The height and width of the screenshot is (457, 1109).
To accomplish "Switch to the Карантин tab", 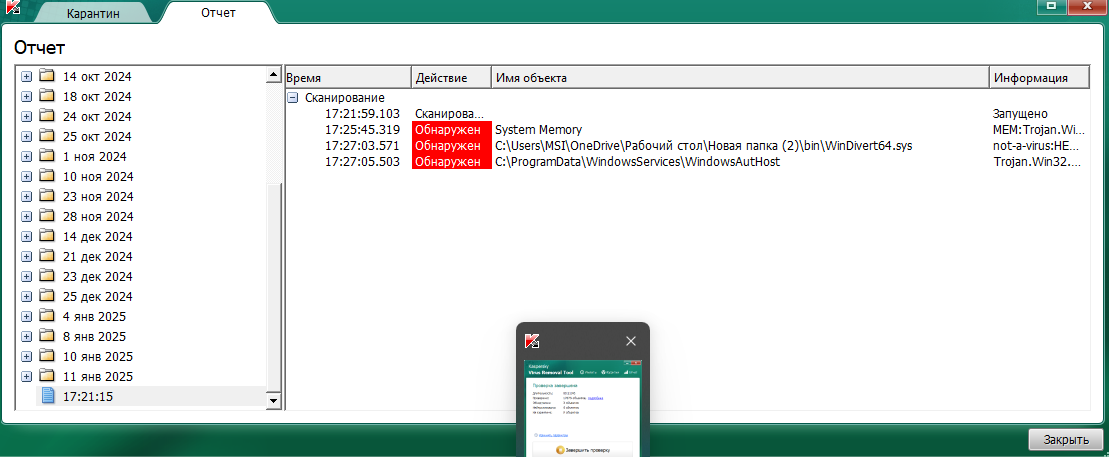I will pos(93,13).
